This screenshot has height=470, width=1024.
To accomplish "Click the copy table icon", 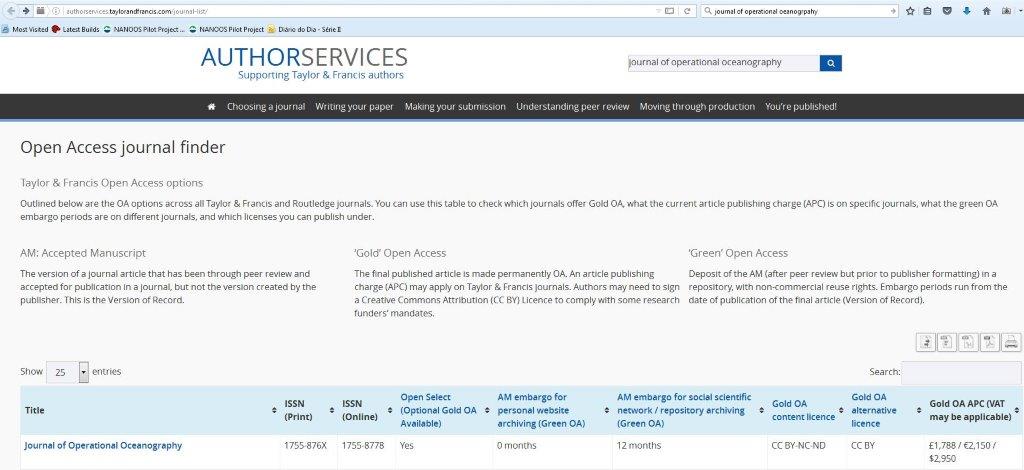I will pos(926,343).
